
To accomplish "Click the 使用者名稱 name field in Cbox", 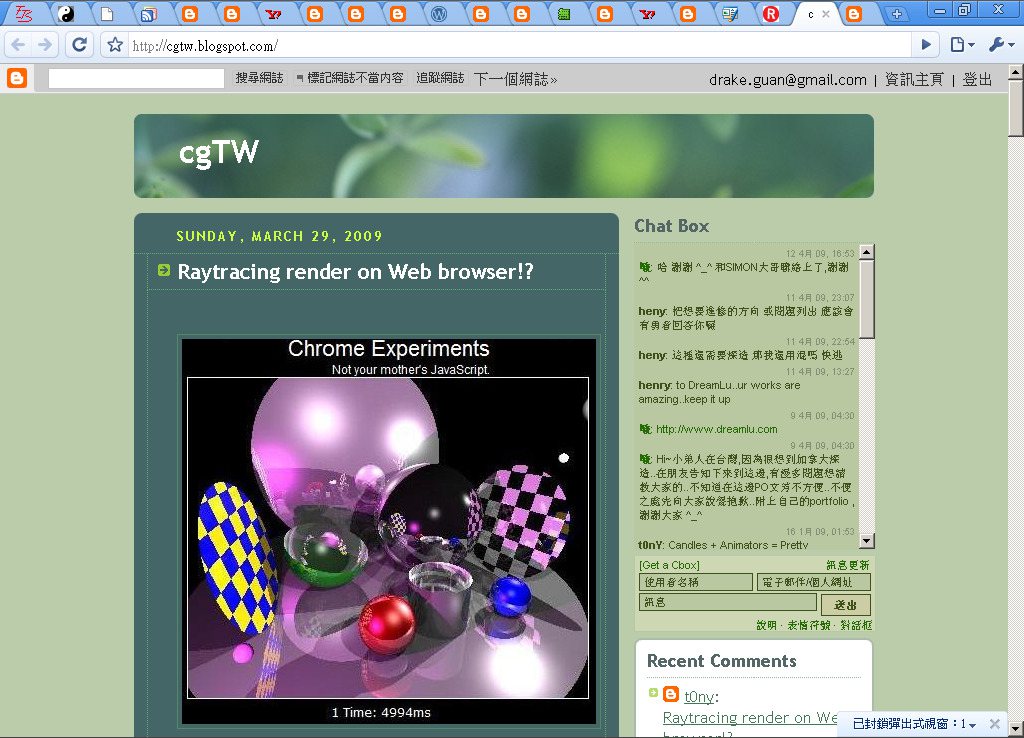I will [x=696, y=582].
